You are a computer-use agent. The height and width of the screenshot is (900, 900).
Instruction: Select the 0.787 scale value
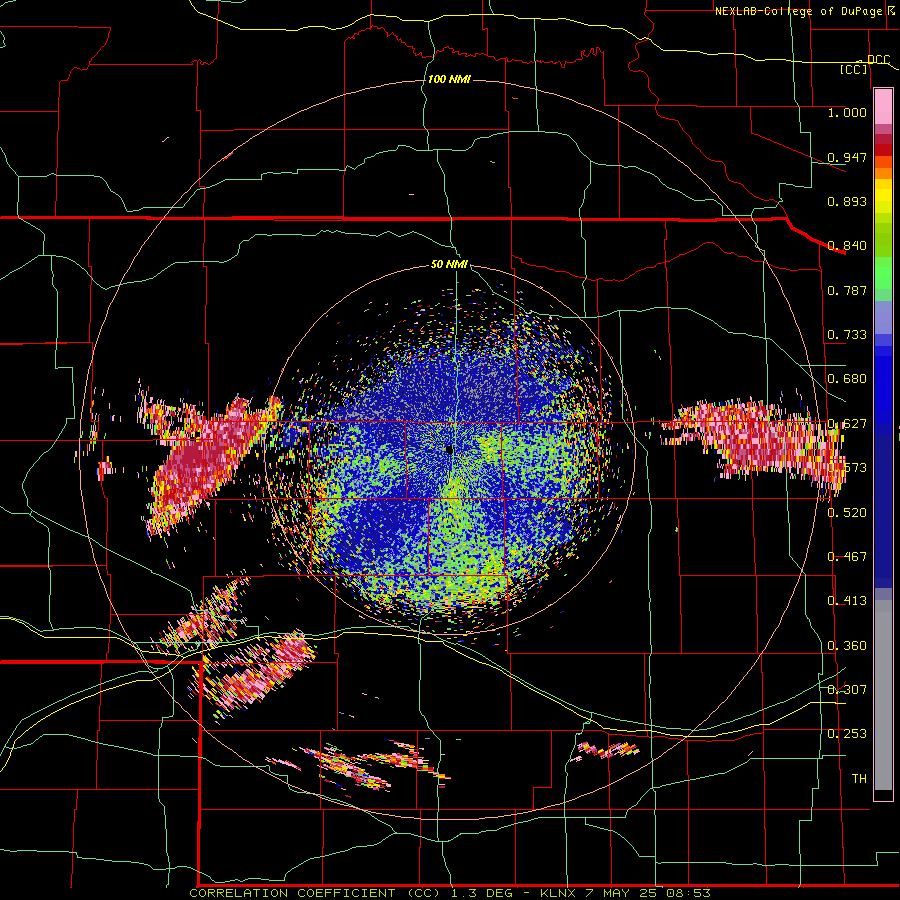[847, 290]
